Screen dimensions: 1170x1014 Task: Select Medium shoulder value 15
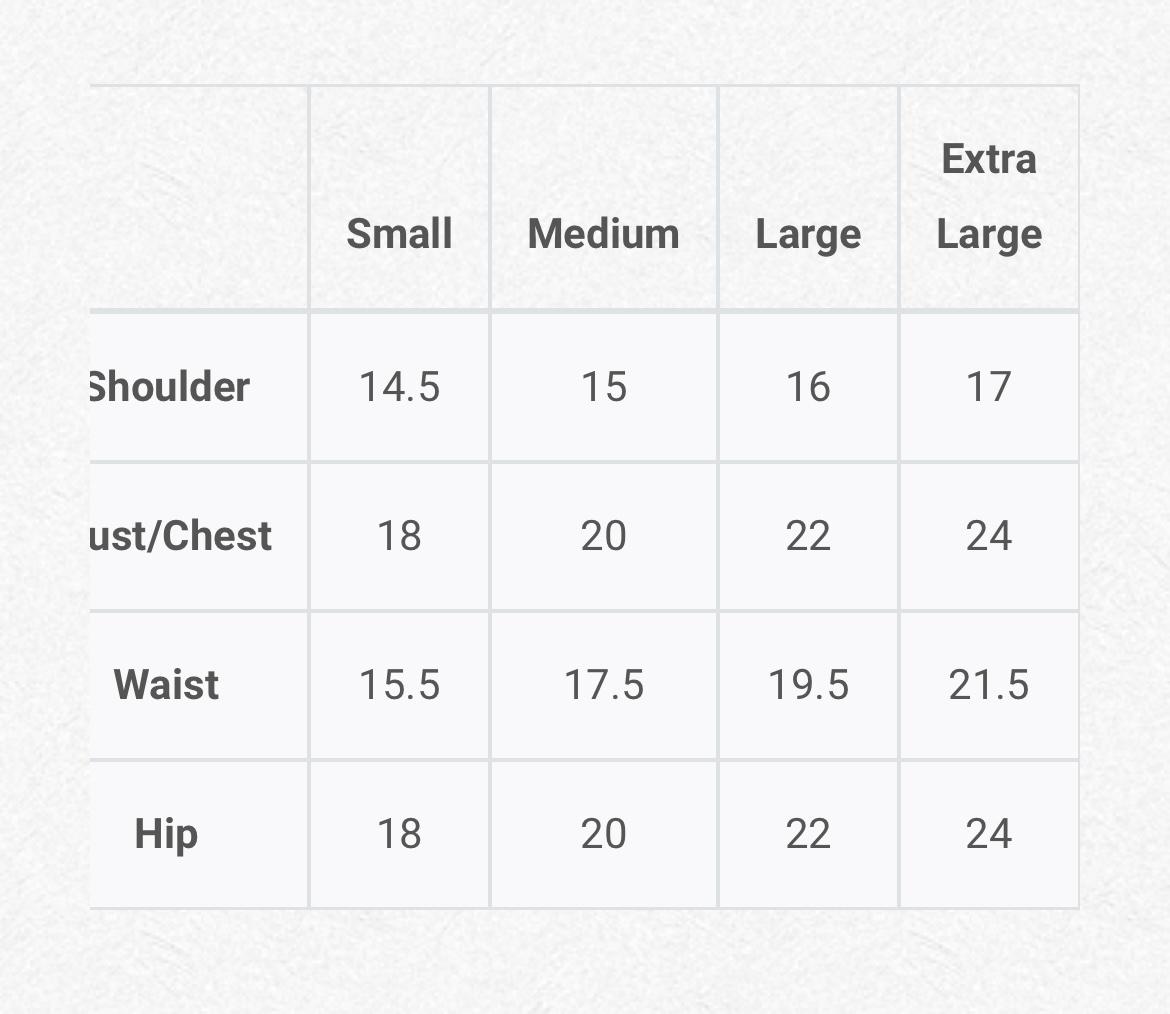pos(604,387)
